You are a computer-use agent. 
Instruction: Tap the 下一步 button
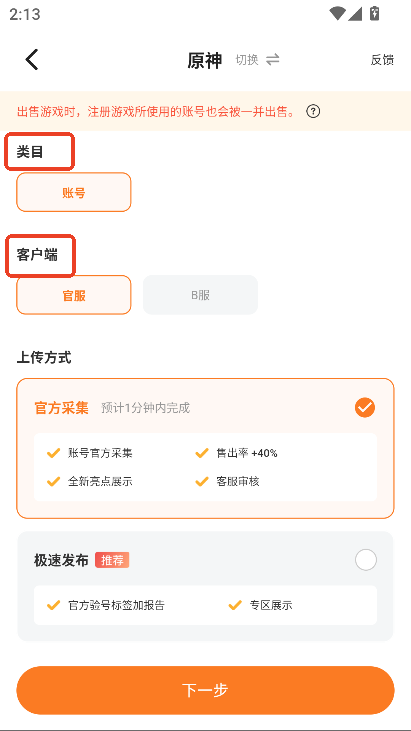(206, 690)
